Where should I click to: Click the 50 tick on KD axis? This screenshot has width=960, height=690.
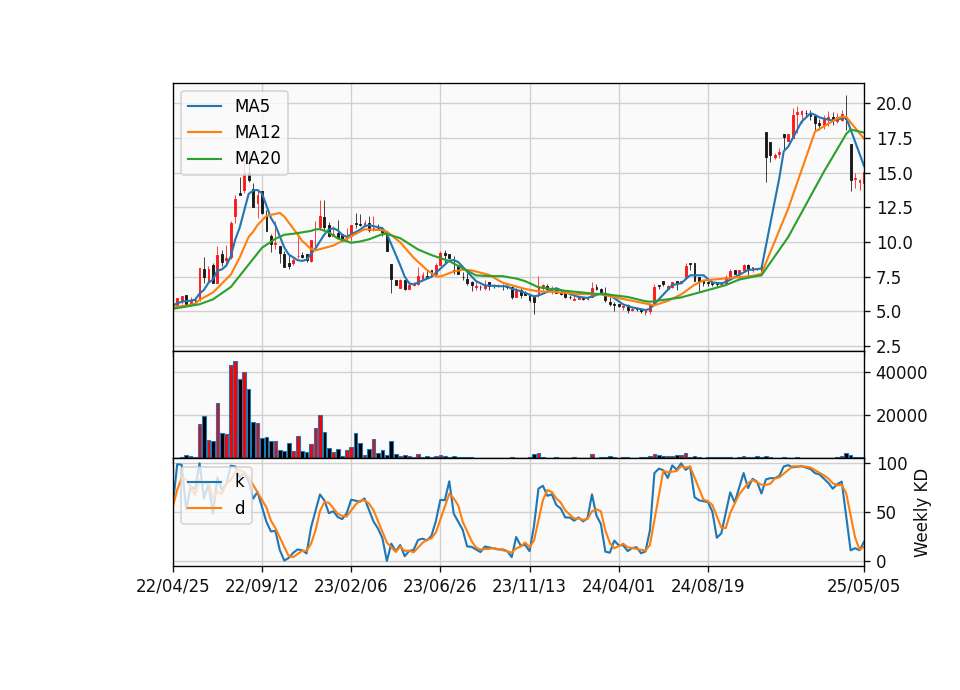pyautogui.click(x=885, y=512)
